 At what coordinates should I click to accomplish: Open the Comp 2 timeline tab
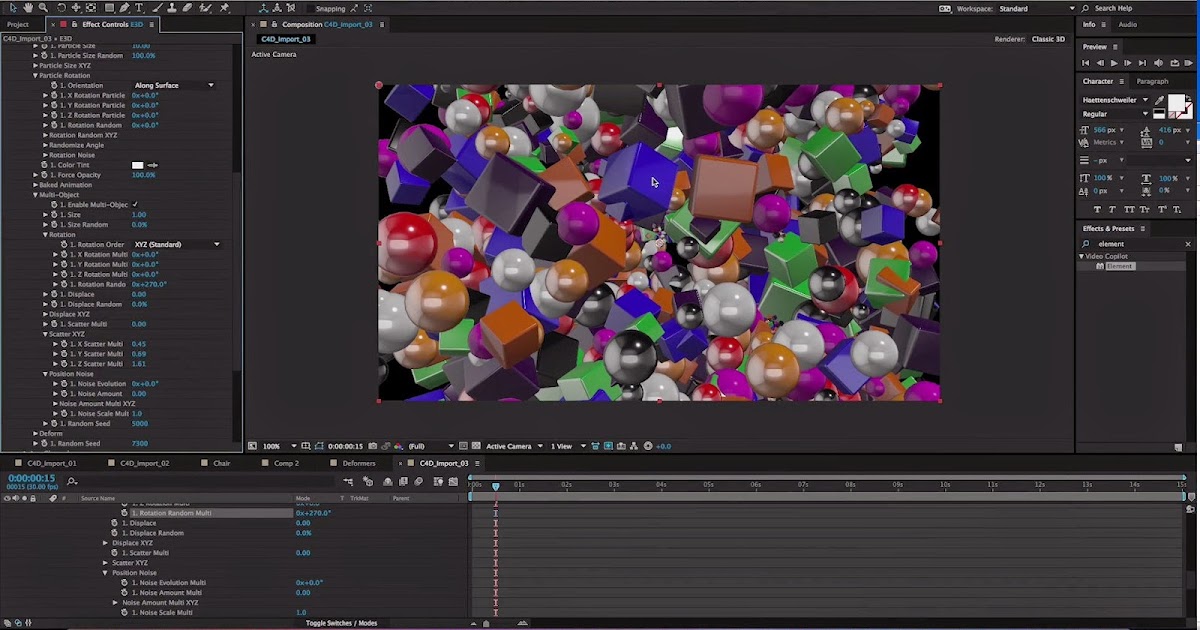point(286,463)
